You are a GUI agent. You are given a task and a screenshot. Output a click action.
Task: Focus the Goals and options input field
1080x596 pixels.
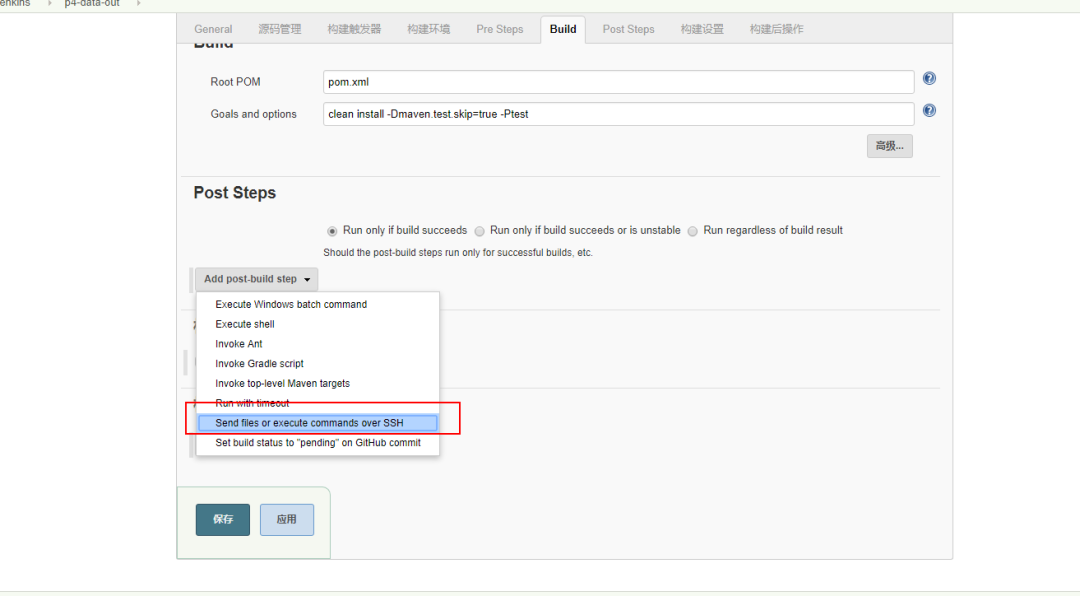[619, 114]
